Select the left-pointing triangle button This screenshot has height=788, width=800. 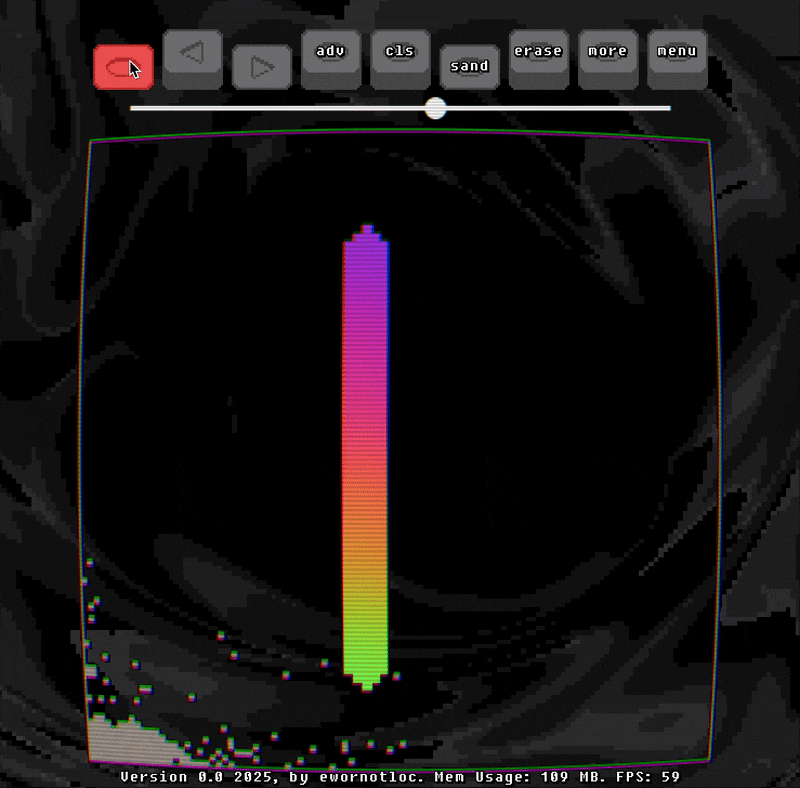tap(192, 60)
